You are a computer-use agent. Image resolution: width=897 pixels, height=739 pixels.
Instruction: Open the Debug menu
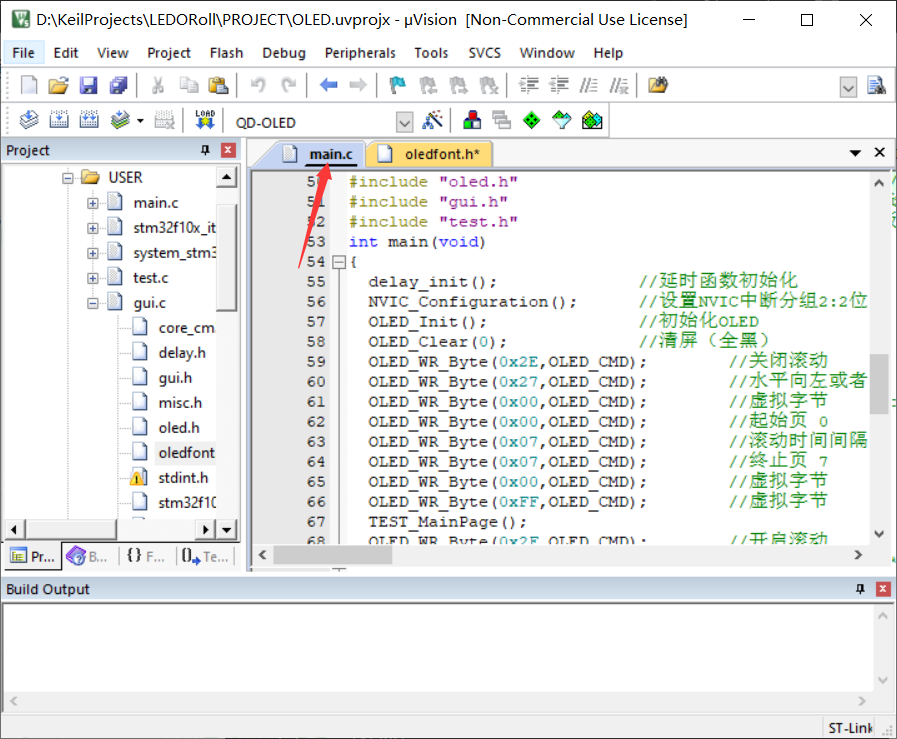284,53
